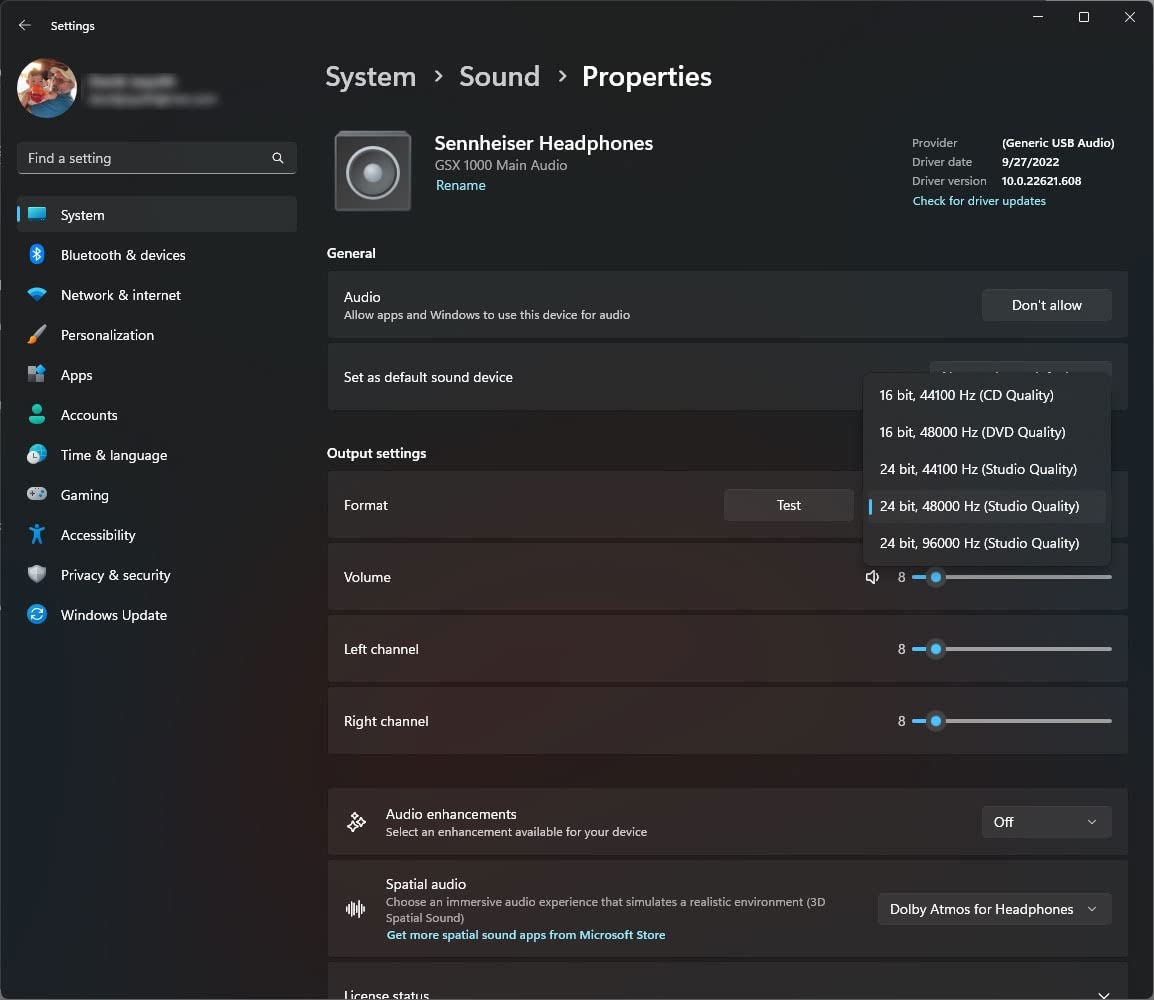Screen dimensions: 1154x1000
Task: Open Network & internet settings icon
Action: [x=37, y=295]
